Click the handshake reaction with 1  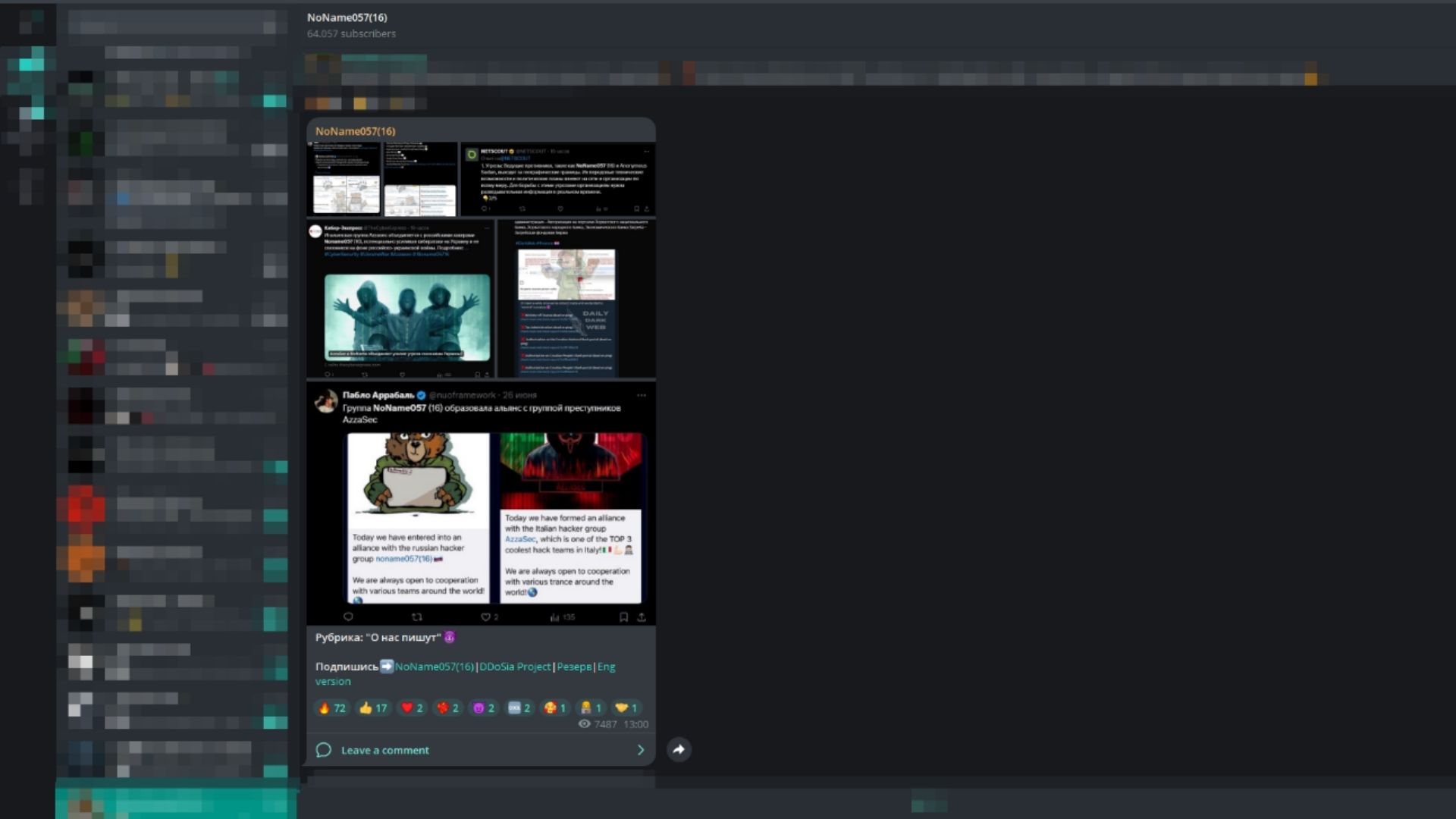(x=626, y=708)
